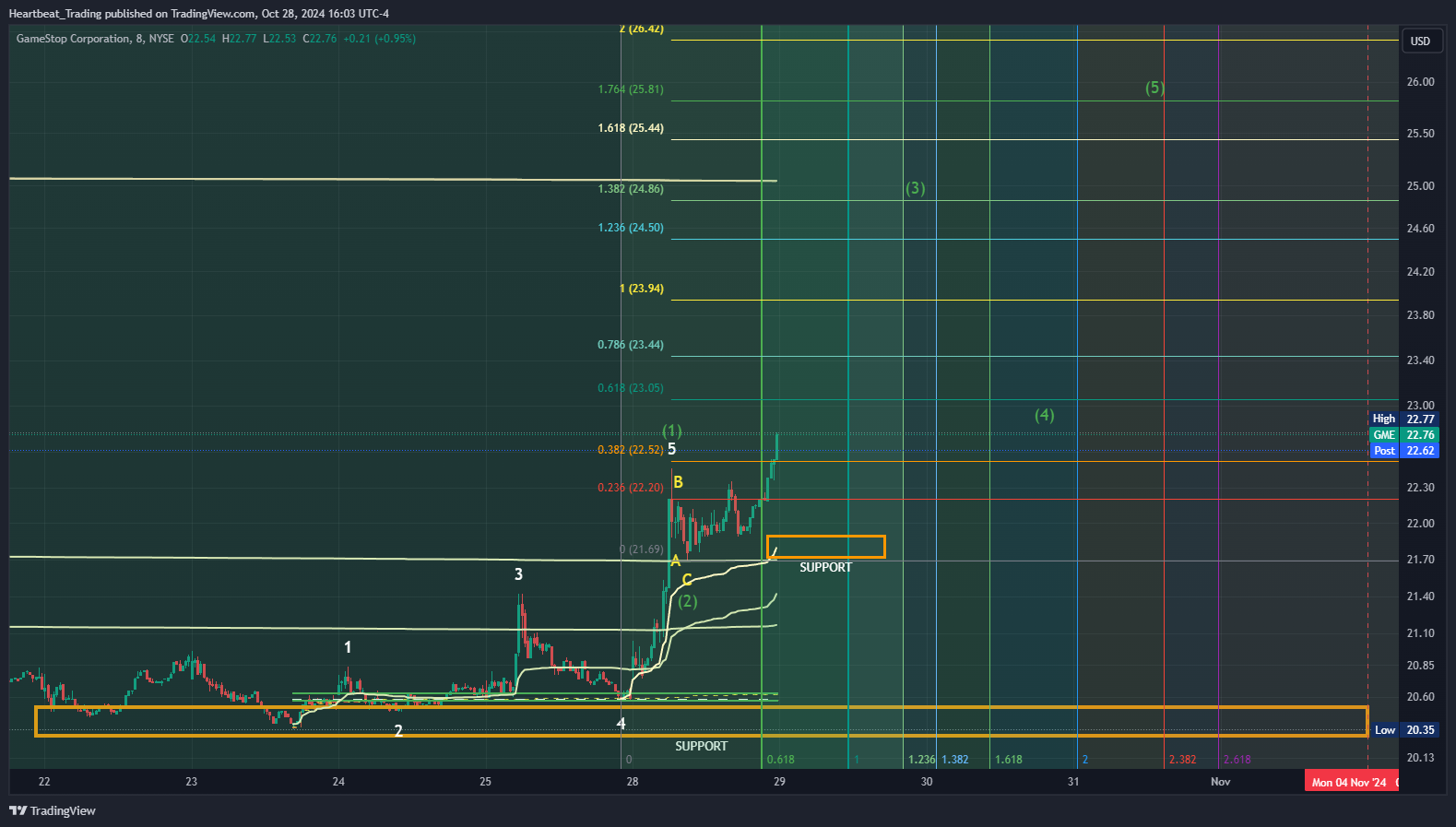Click the yellow C correction label
This screenshot has width=1456, height=827.
click(687, 580)
